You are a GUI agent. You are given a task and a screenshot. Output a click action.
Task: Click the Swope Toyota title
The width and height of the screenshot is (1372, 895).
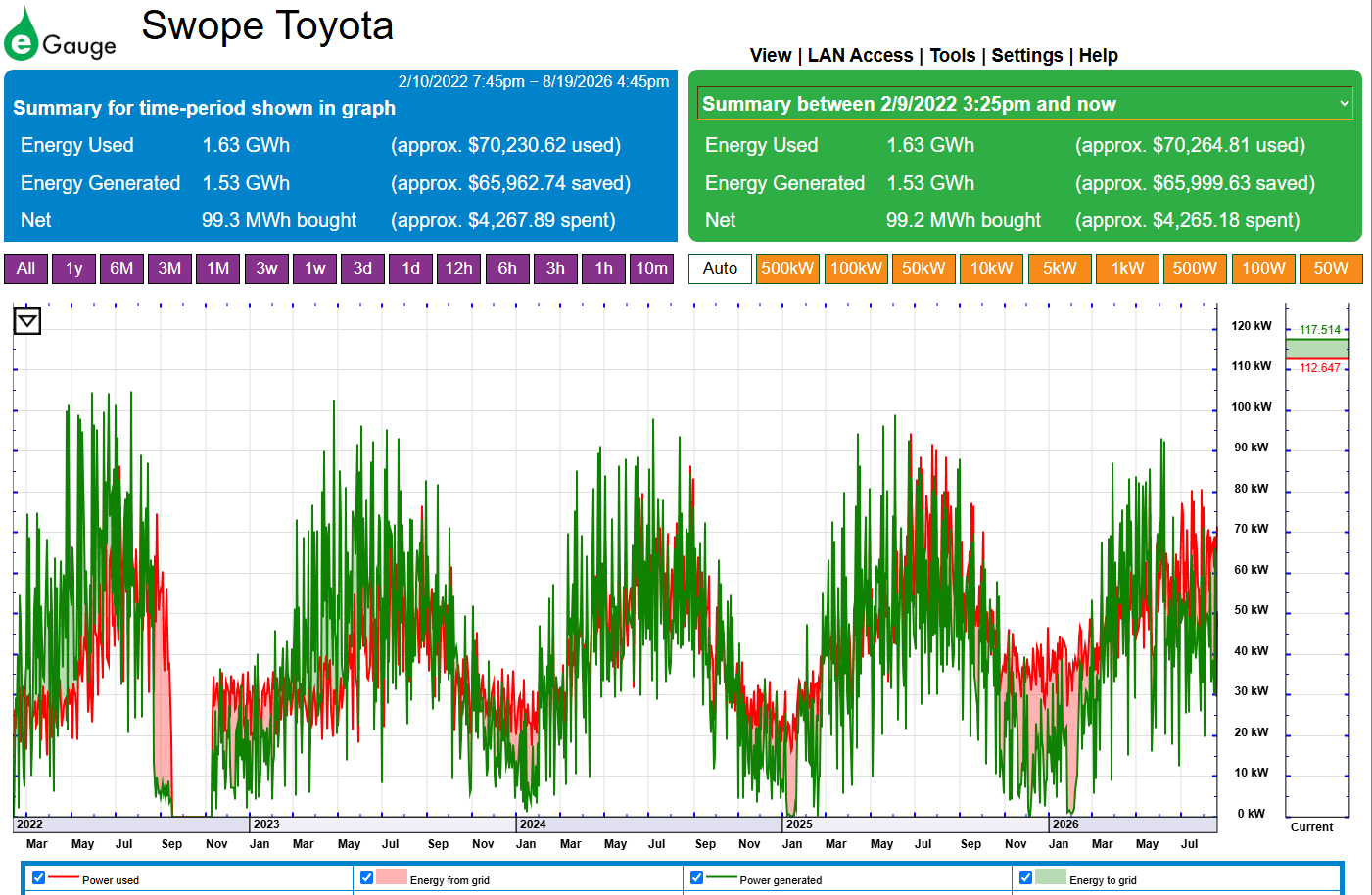pos(267,26)
